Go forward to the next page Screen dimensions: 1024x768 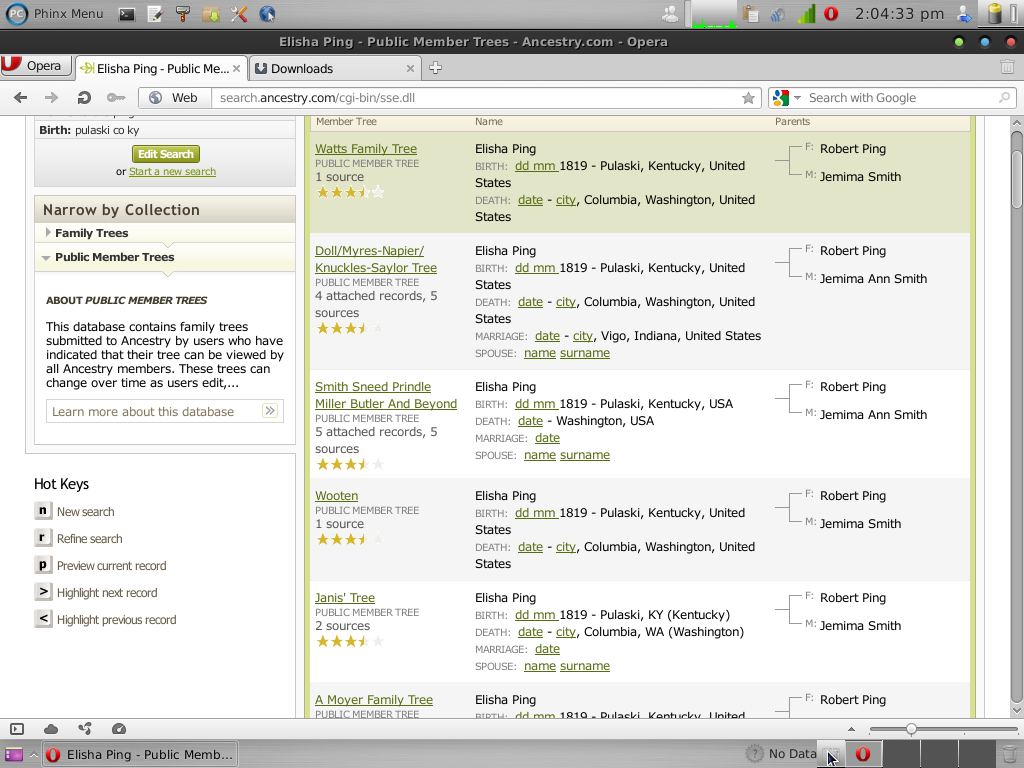[x=51, y=98]
